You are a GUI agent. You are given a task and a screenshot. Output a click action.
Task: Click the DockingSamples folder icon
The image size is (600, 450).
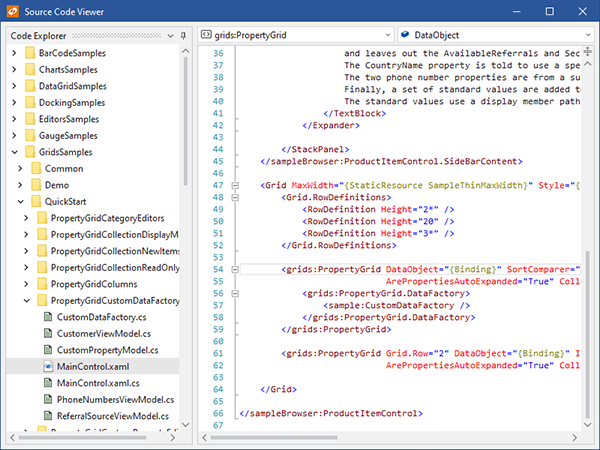pyautogui.click(x=30, y=102)
